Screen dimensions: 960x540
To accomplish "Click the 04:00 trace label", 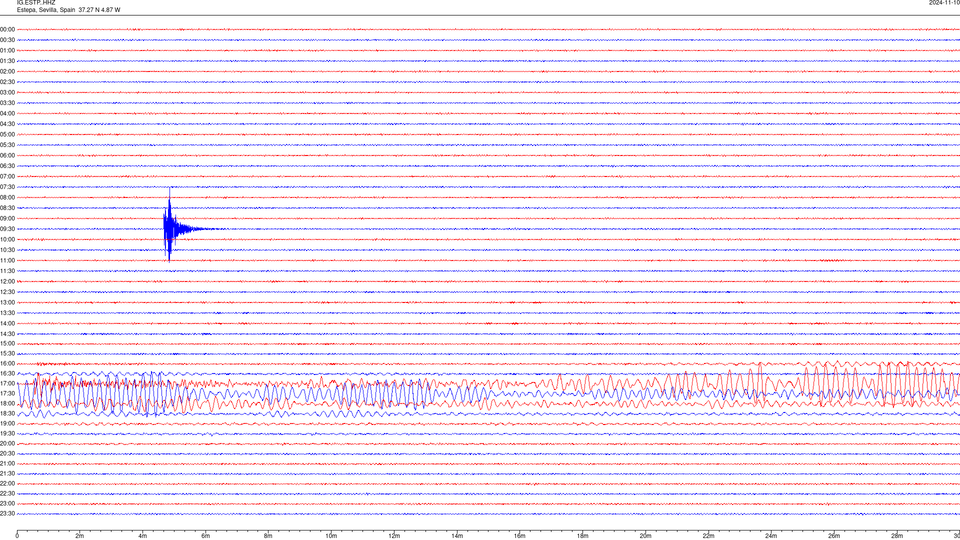I will [x=7, y=113].
